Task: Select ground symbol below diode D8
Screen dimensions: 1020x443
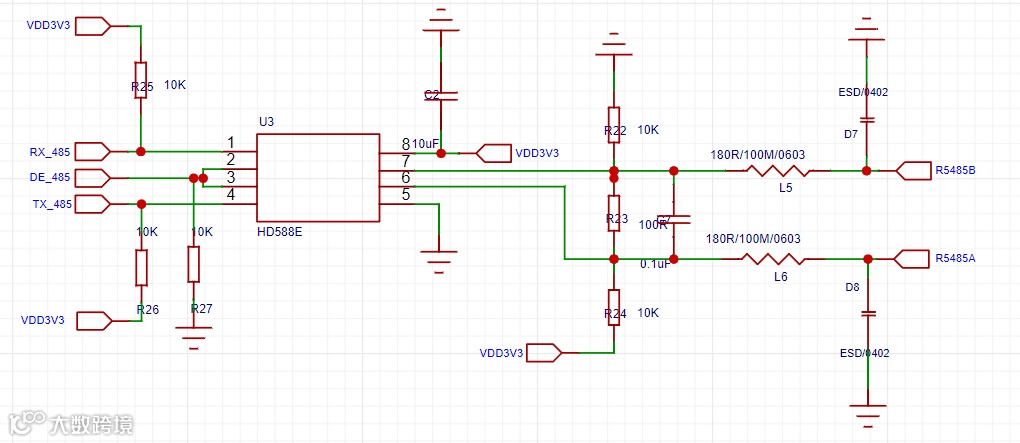Action: [x=867, y=414]
